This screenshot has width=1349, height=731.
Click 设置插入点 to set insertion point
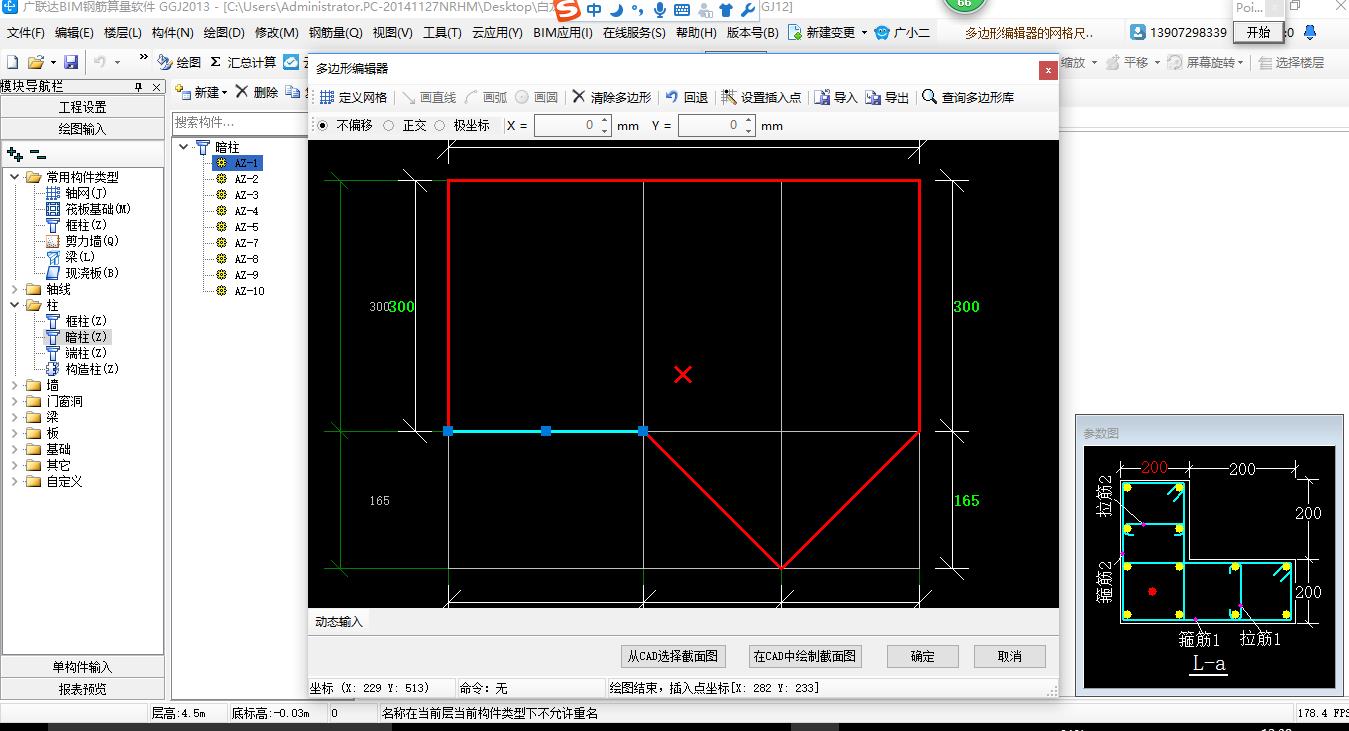click(761, 98)
